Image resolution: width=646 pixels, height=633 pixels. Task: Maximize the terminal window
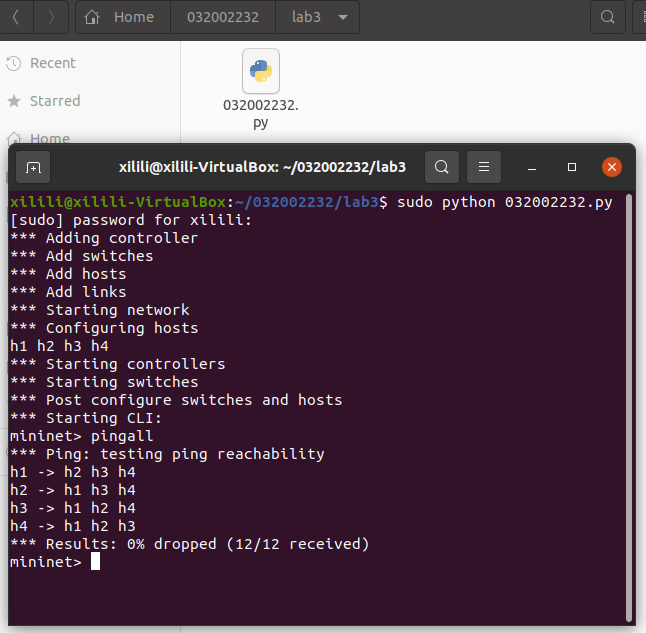(572, 167)
